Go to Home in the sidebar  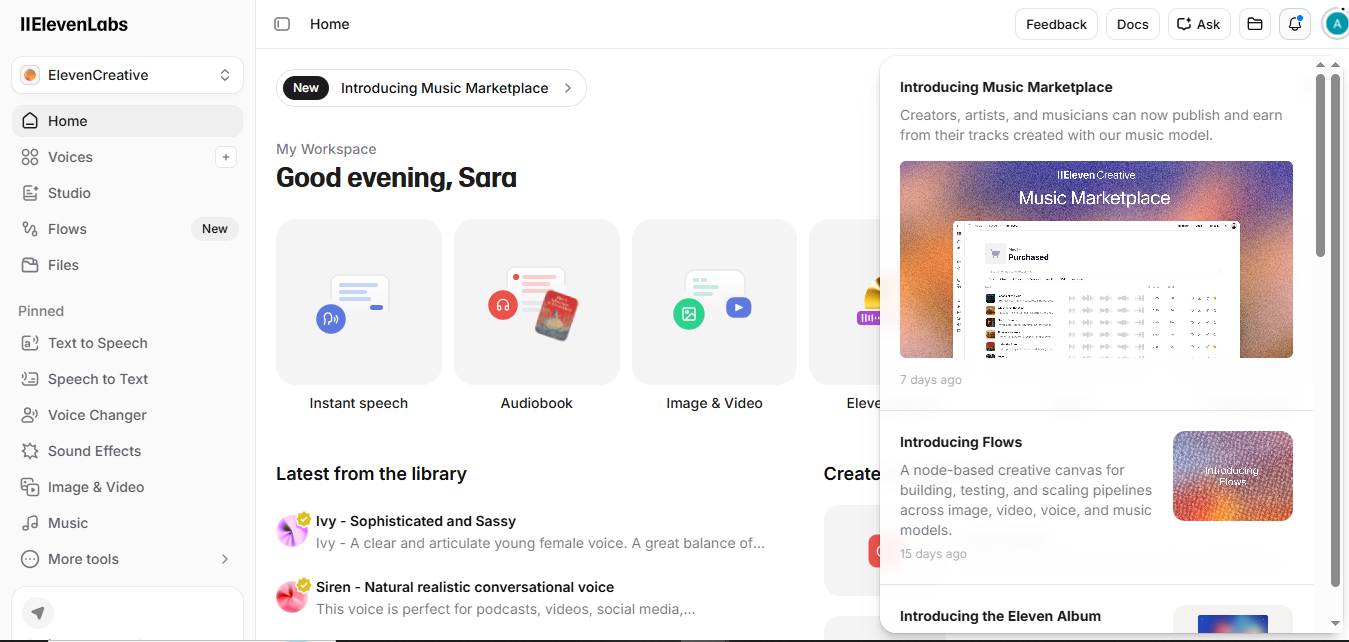coord(127,121)
